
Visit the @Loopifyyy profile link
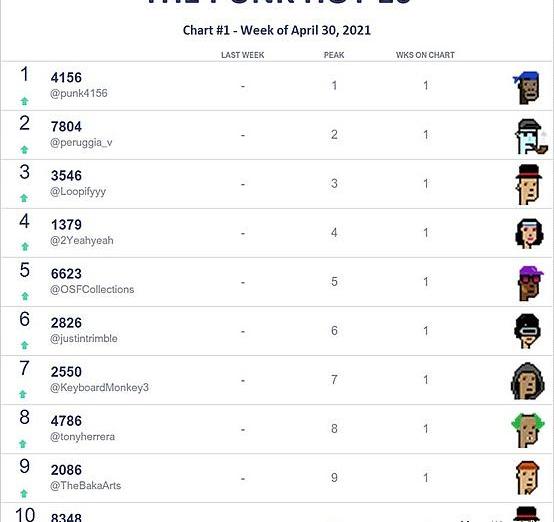coord(78,192)
